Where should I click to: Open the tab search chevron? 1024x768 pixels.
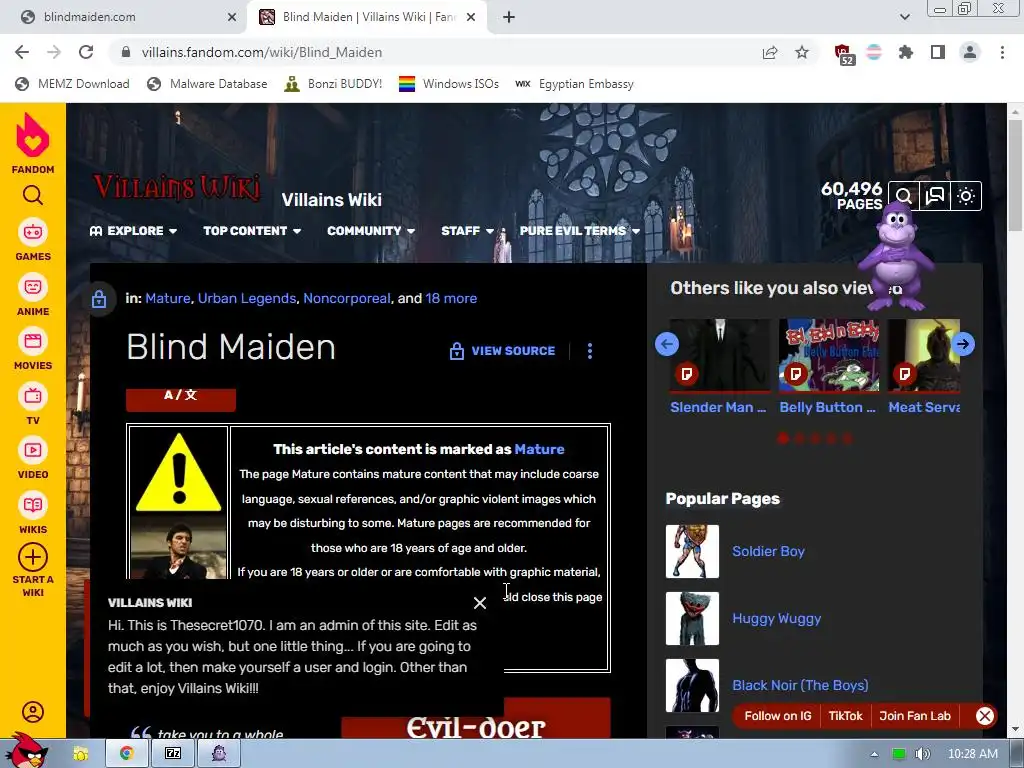904,17
